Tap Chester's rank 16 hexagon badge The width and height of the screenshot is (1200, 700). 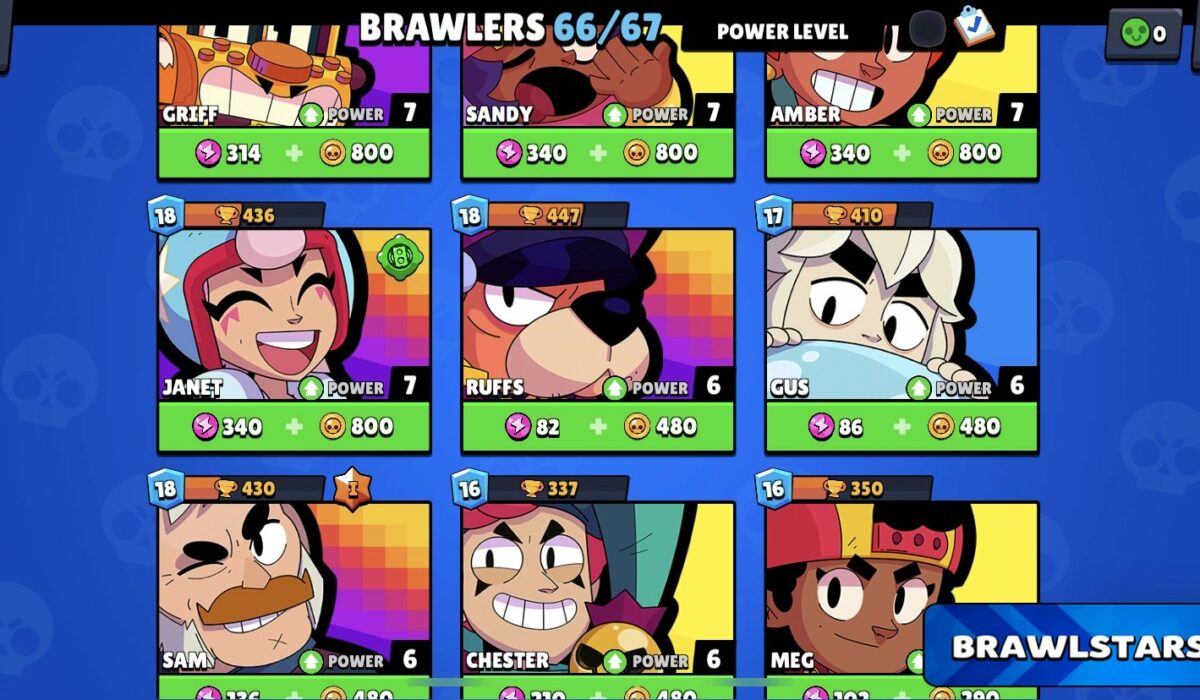[x=470, y=488]
